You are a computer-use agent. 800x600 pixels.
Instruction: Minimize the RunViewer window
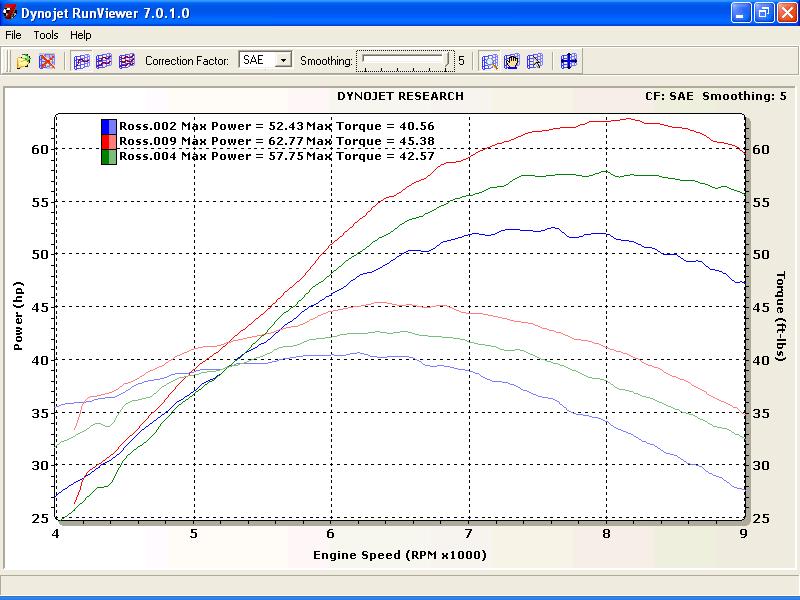pos(740,13)
